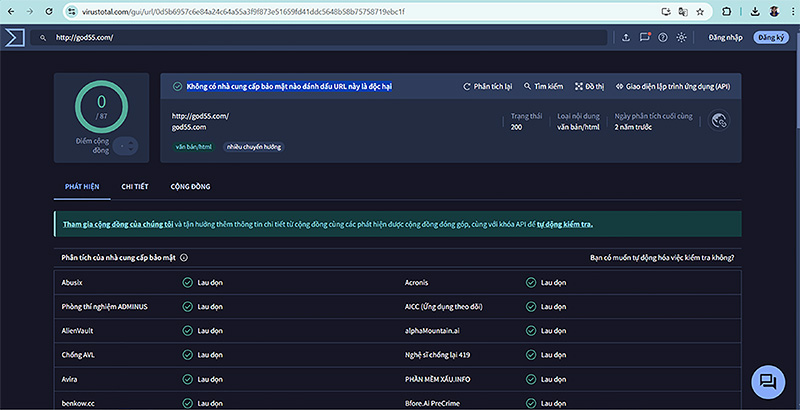Click the Avira clean check icon

187,379
